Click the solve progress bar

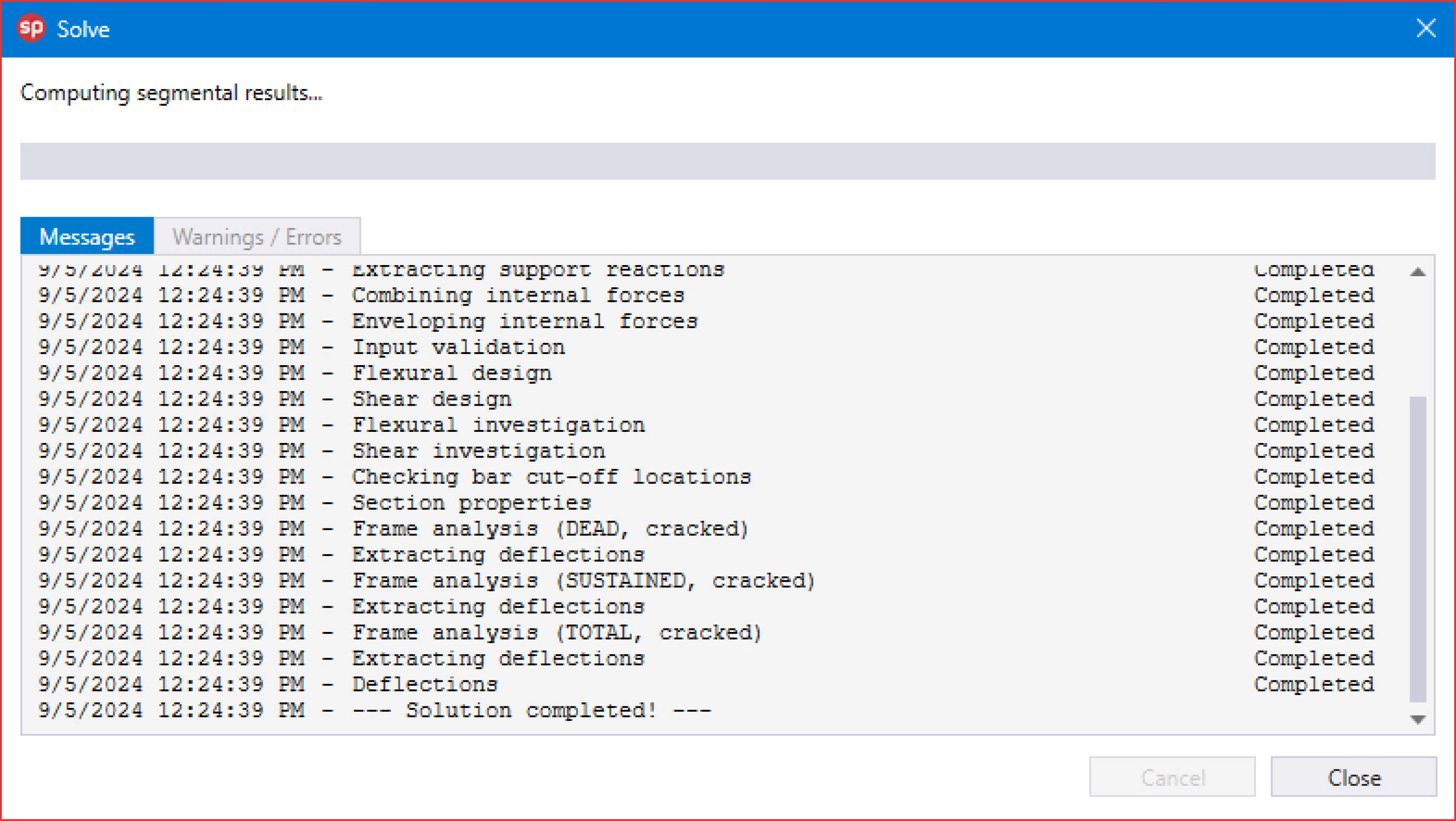coord(727,161)
